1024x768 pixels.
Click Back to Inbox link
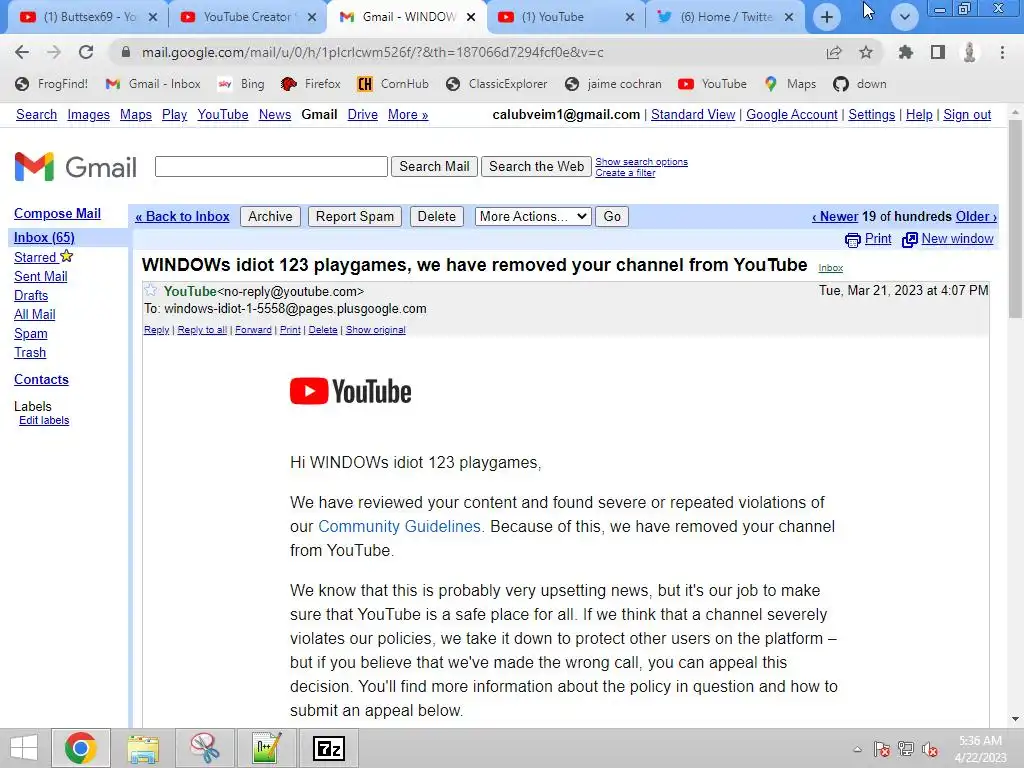[x=182, y=217]
